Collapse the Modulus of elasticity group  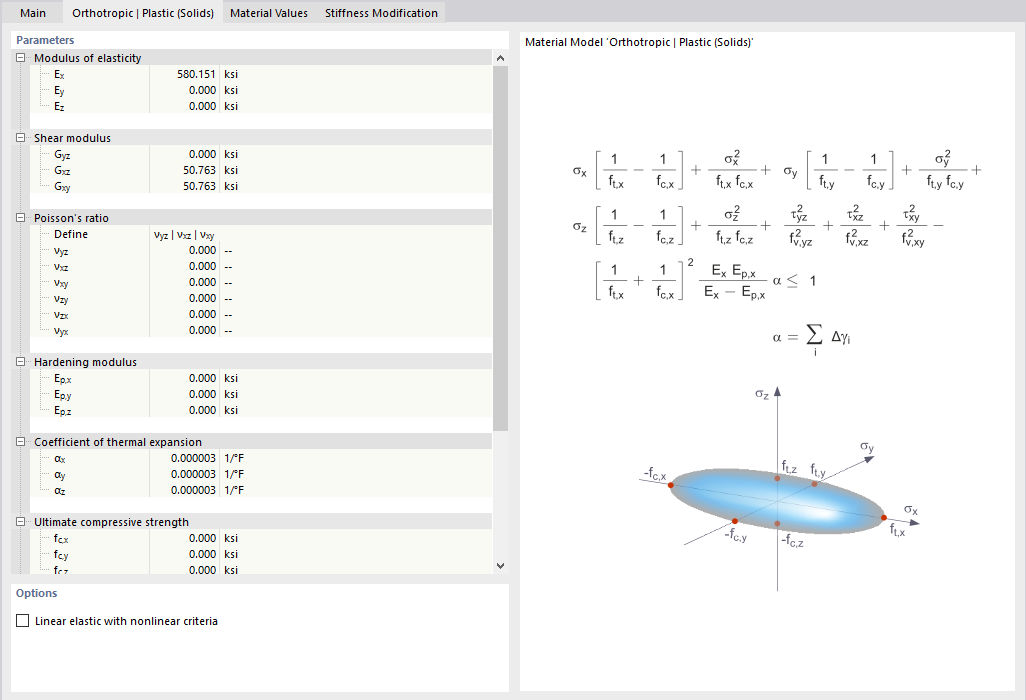click(x=20, y=58)
